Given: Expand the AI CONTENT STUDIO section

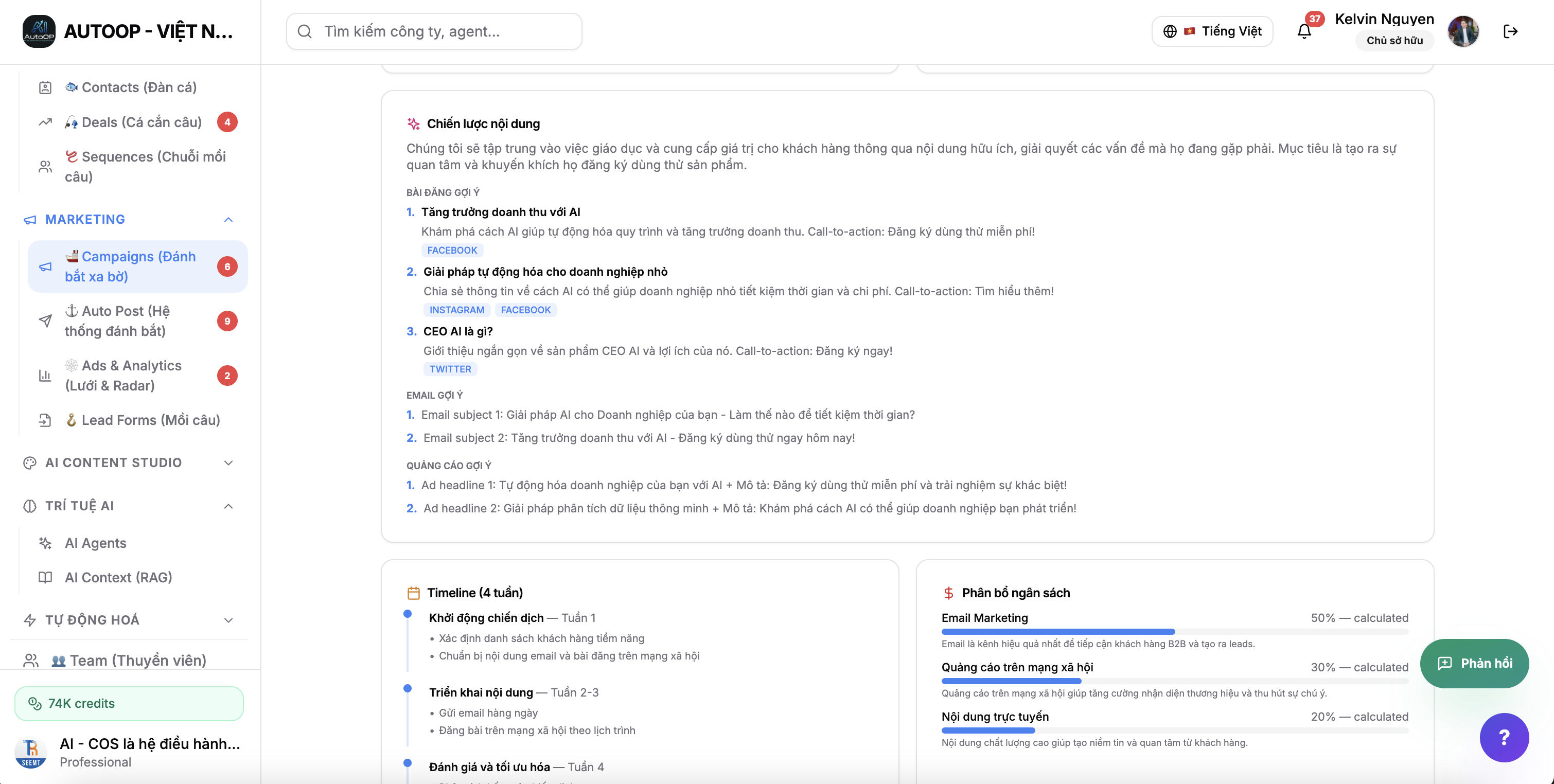Looking at the screenshot, I should coord(228,462).
